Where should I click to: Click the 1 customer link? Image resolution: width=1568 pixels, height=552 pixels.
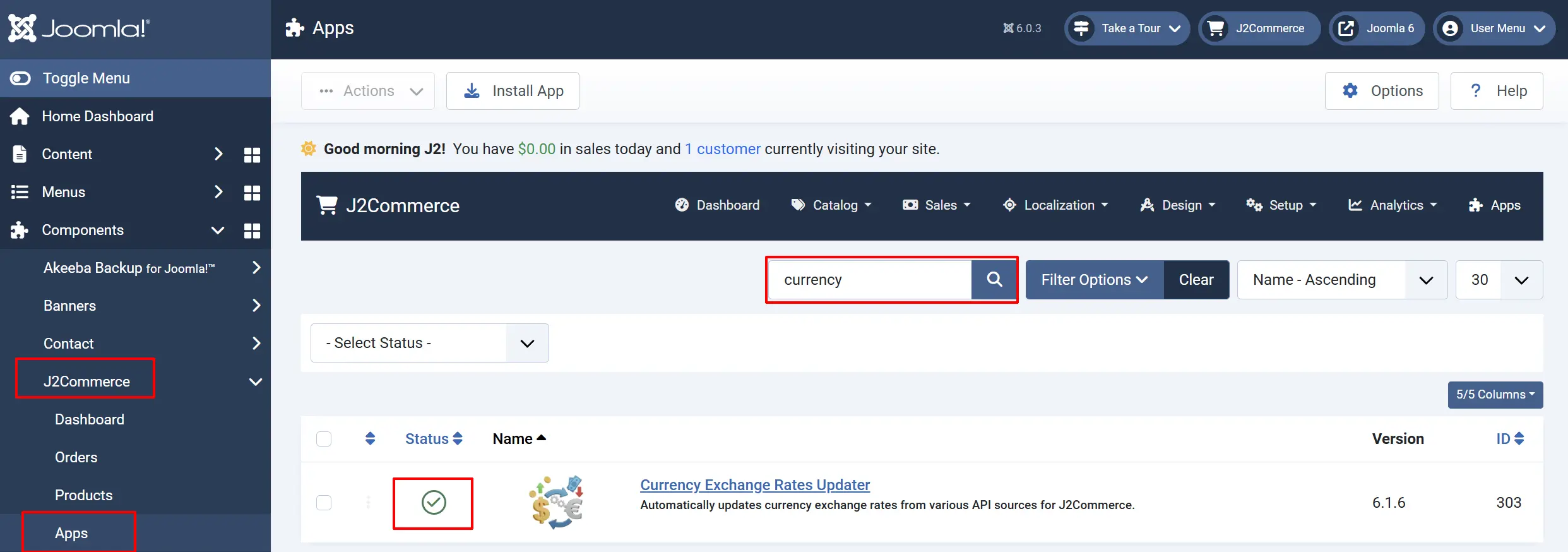point(723,149)
